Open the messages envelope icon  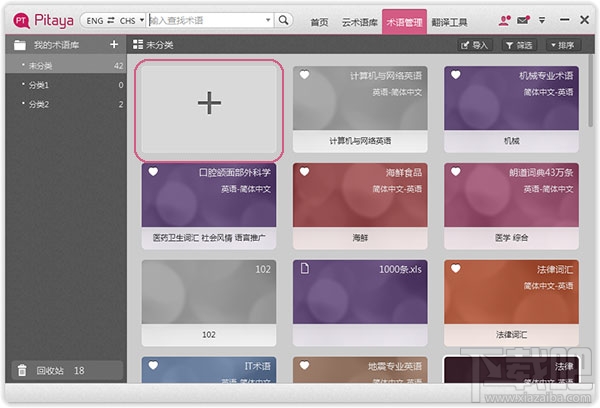point(523,20)
